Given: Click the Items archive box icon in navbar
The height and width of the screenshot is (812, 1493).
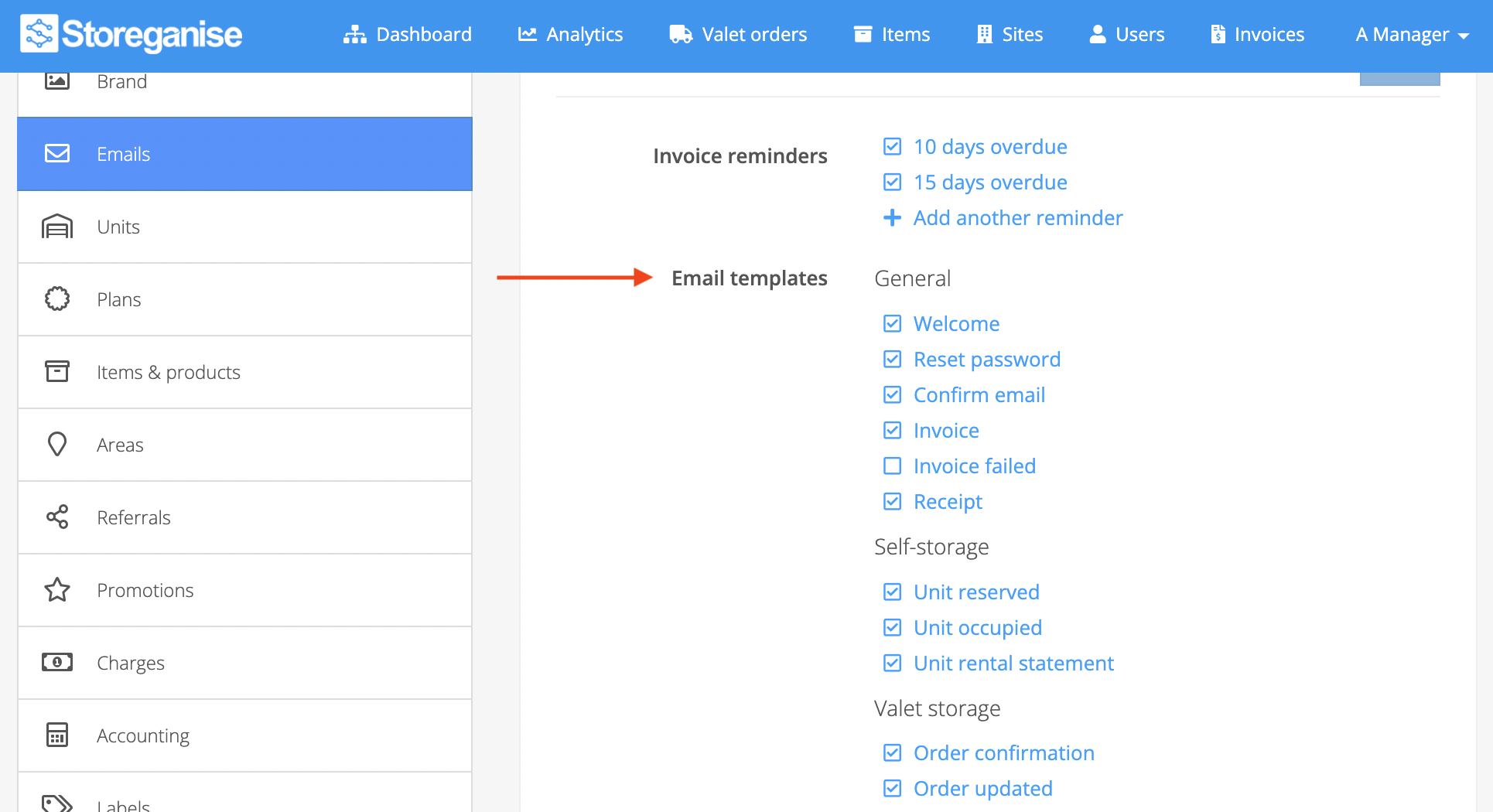Looking at the screenshot, I should click(x=863, y=34).
